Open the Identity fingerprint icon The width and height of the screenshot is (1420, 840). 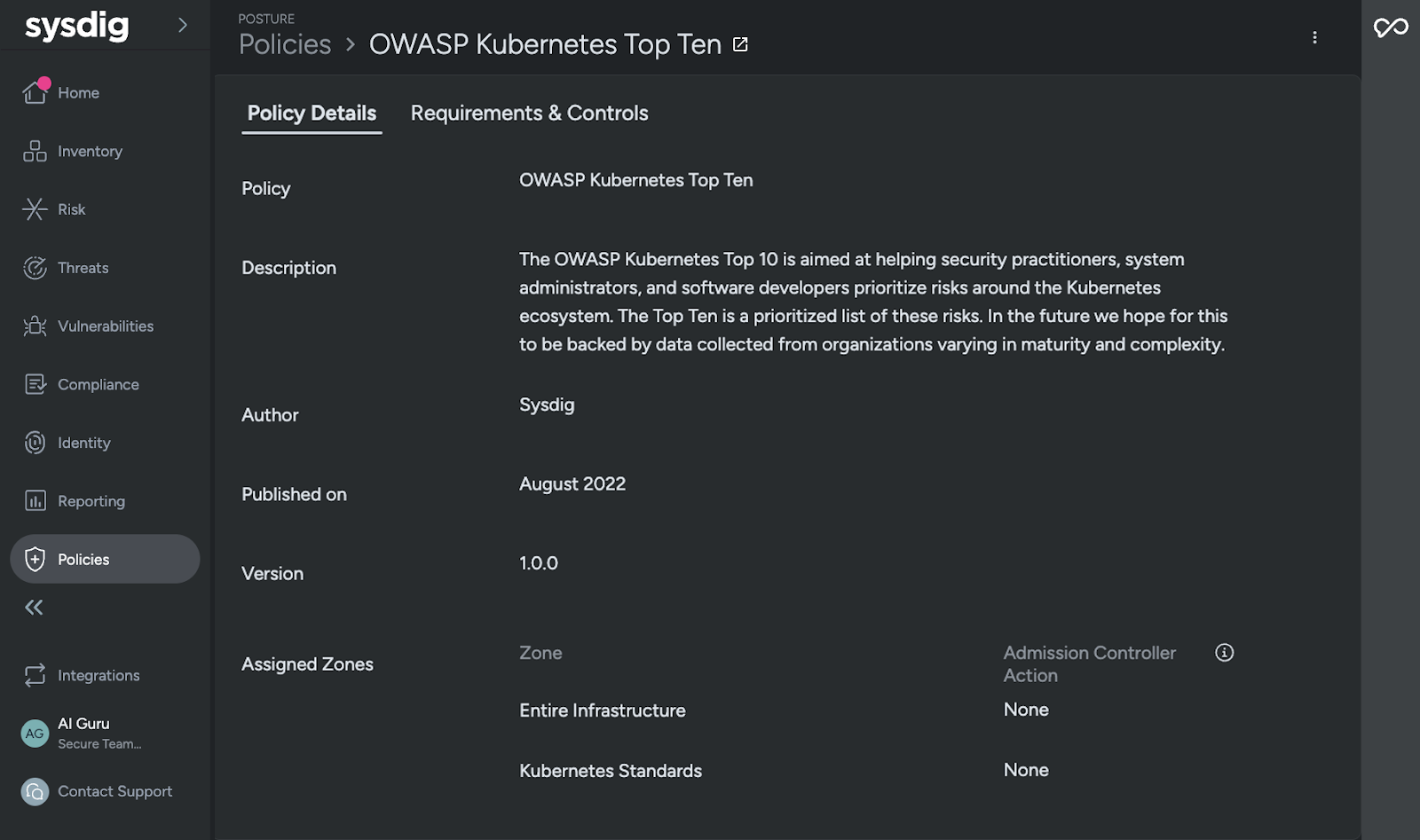coord(35,443)
